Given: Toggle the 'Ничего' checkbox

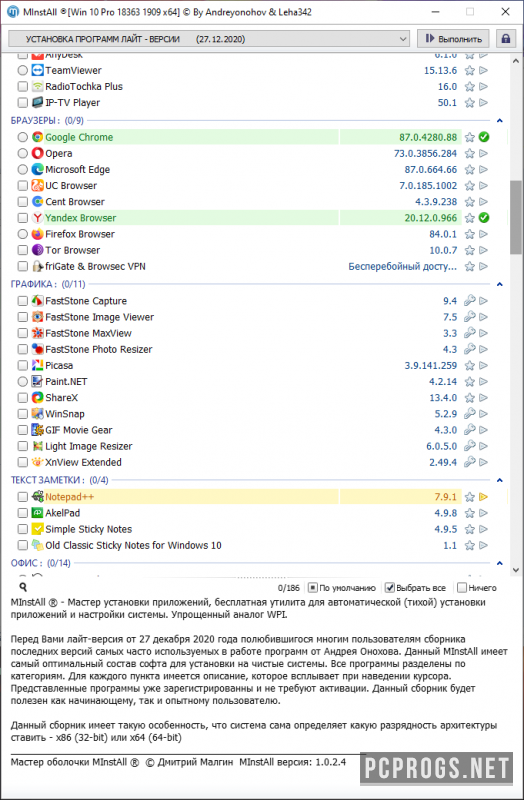Looking at the screenshot, I should click(x=462, y=588).
